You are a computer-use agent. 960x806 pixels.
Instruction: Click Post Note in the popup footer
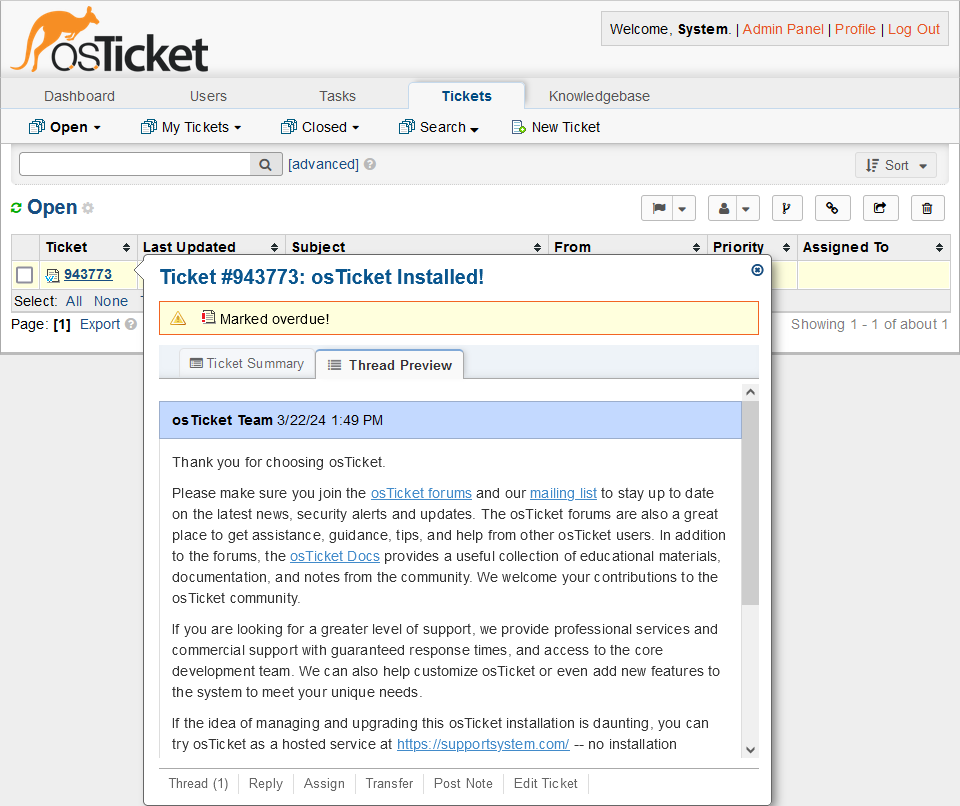point(463,783)
